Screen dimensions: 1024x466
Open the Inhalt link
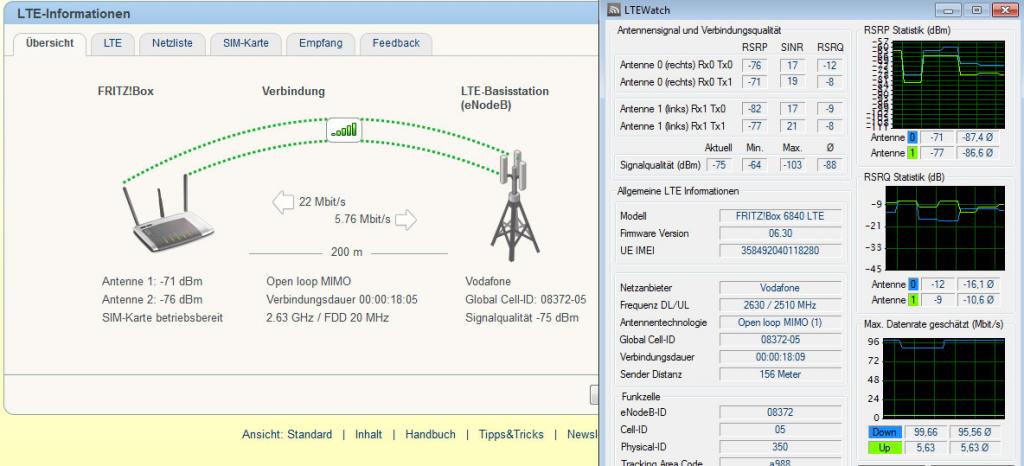click(368, 434)
